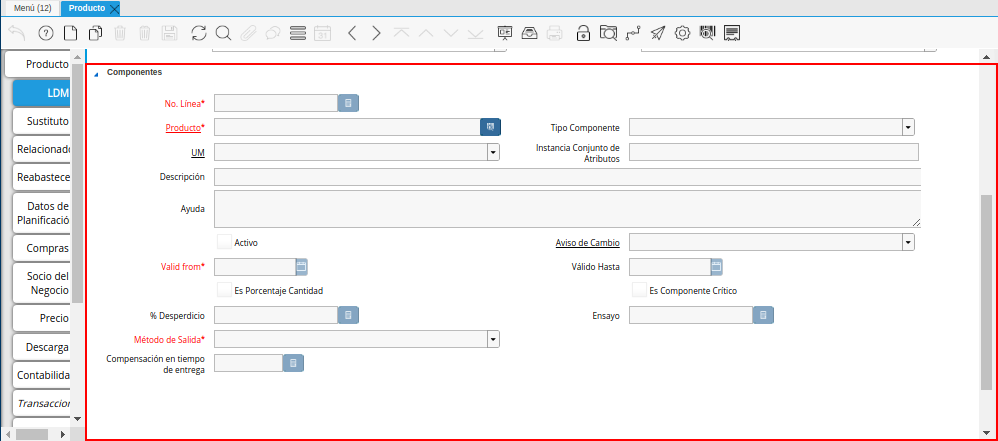Open the Tipo Componente dropdown
The image size is (998, 441).
pyautogui.click(x=908, y=127)
